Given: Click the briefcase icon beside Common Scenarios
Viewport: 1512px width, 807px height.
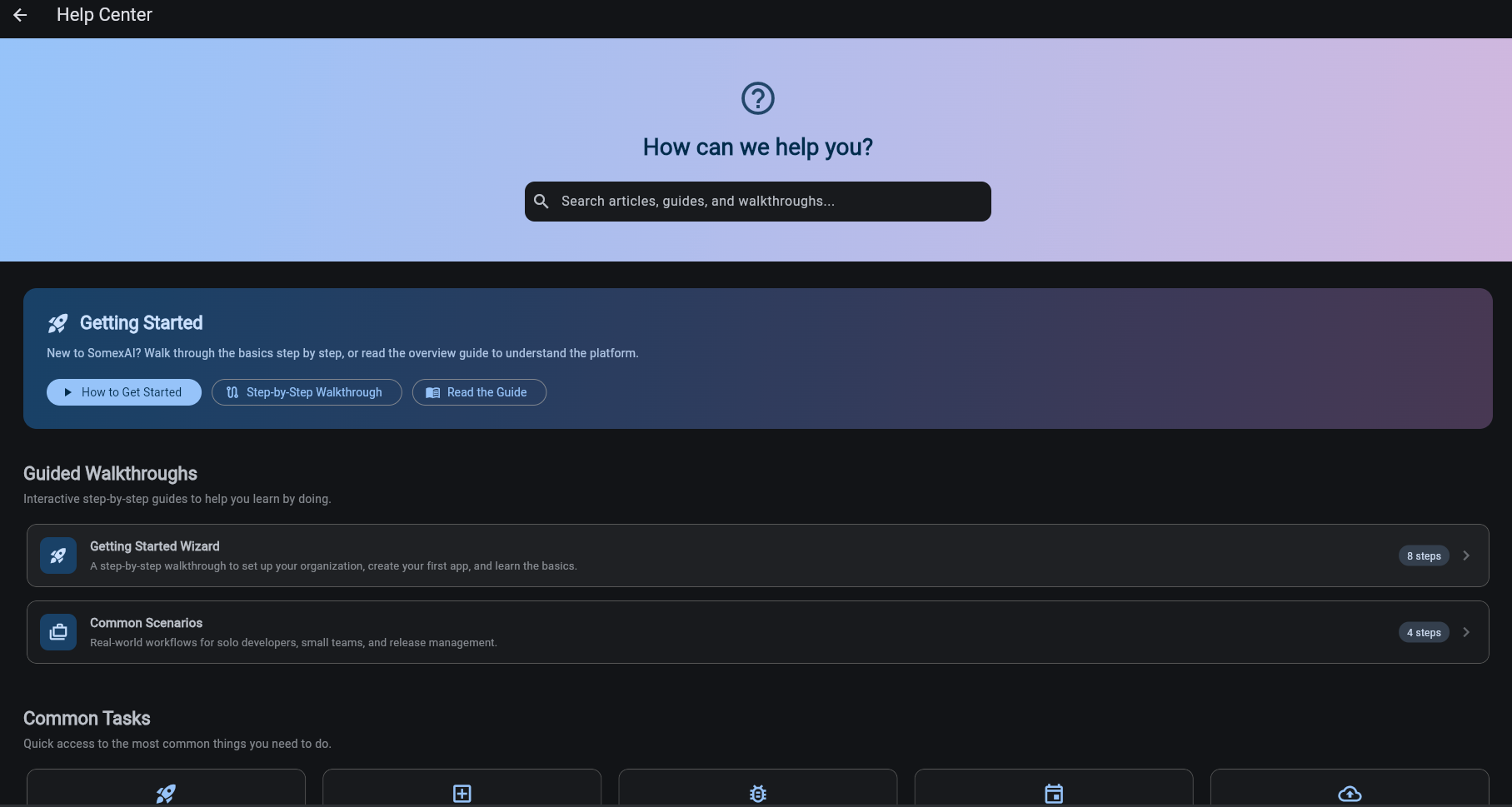Looking at the screenshot, I should (57, 631).
